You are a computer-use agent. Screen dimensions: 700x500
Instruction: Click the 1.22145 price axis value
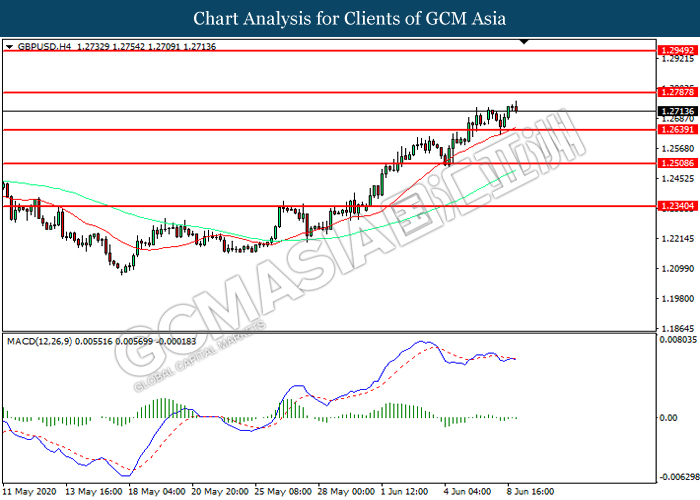click(678, 239)
